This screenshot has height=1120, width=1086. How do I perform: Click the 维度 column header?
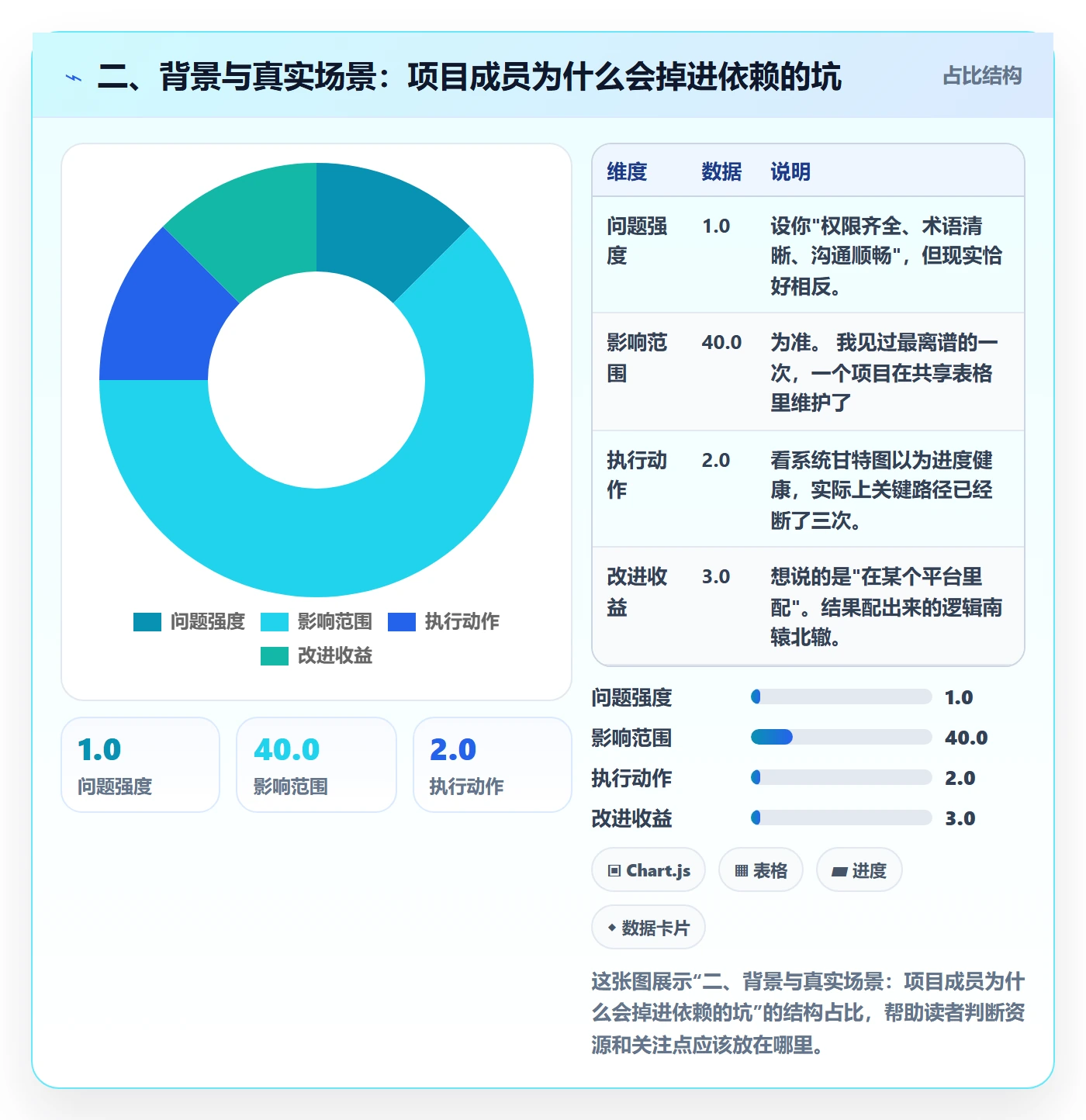(627, 171)
